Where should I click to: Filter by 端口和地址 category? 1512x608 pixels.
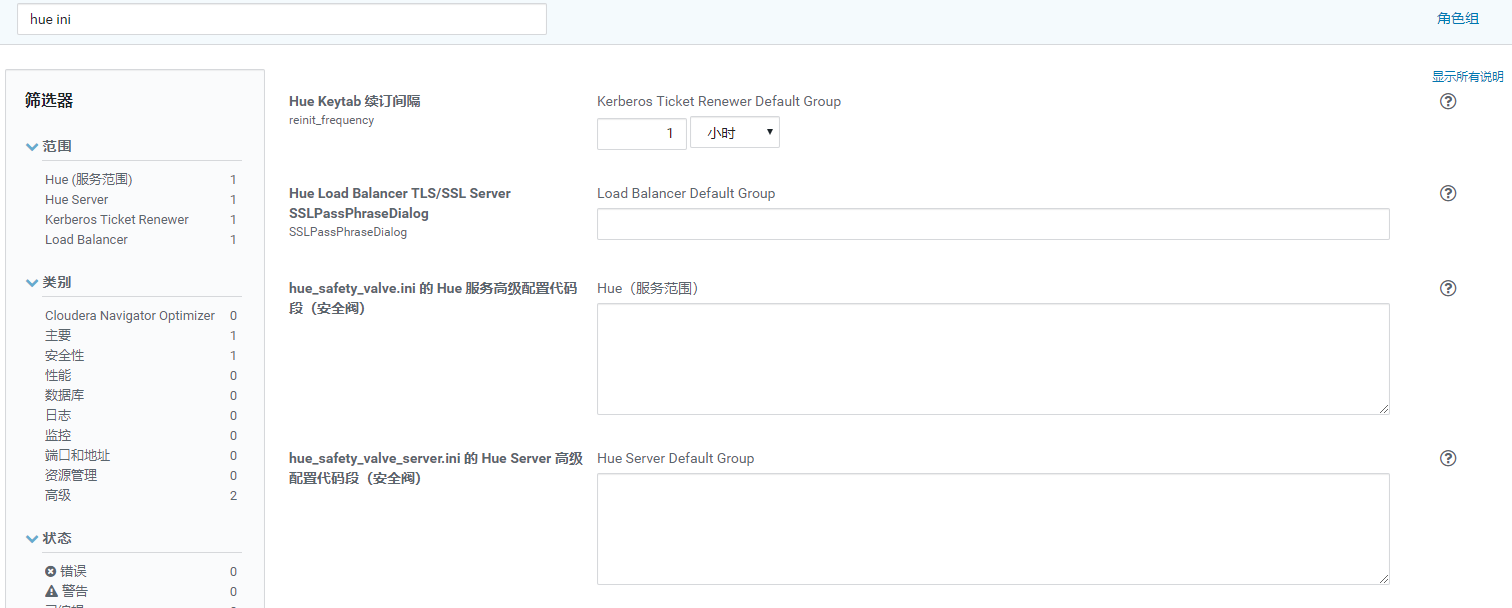point(78,456)
